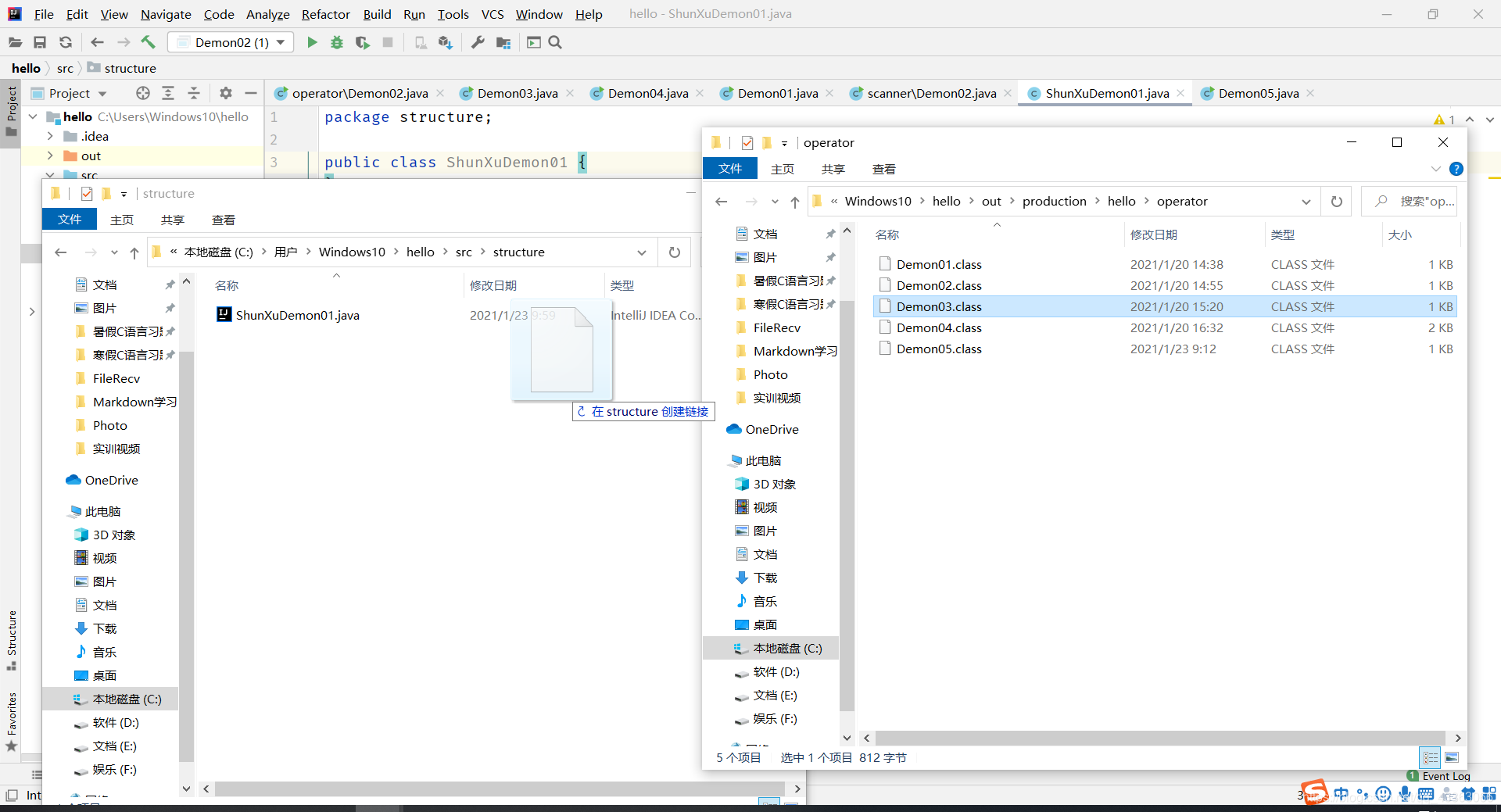
Task: Click the Open folder icon in IntelliJ toolbar
Action: pyautogui.click(x=15, y=42)
